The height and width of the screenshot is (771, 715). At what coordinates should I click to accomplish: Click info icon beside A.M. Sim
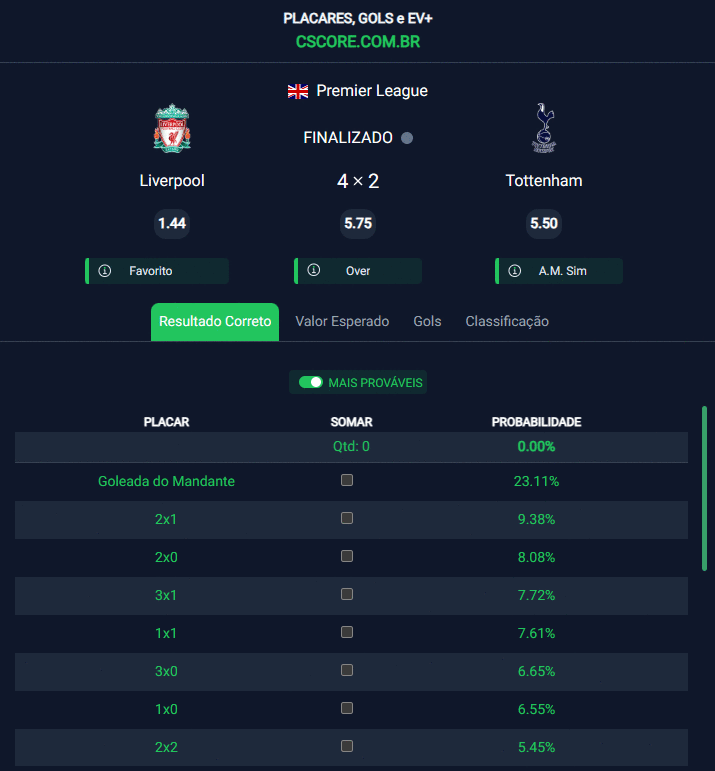(514, 271)
